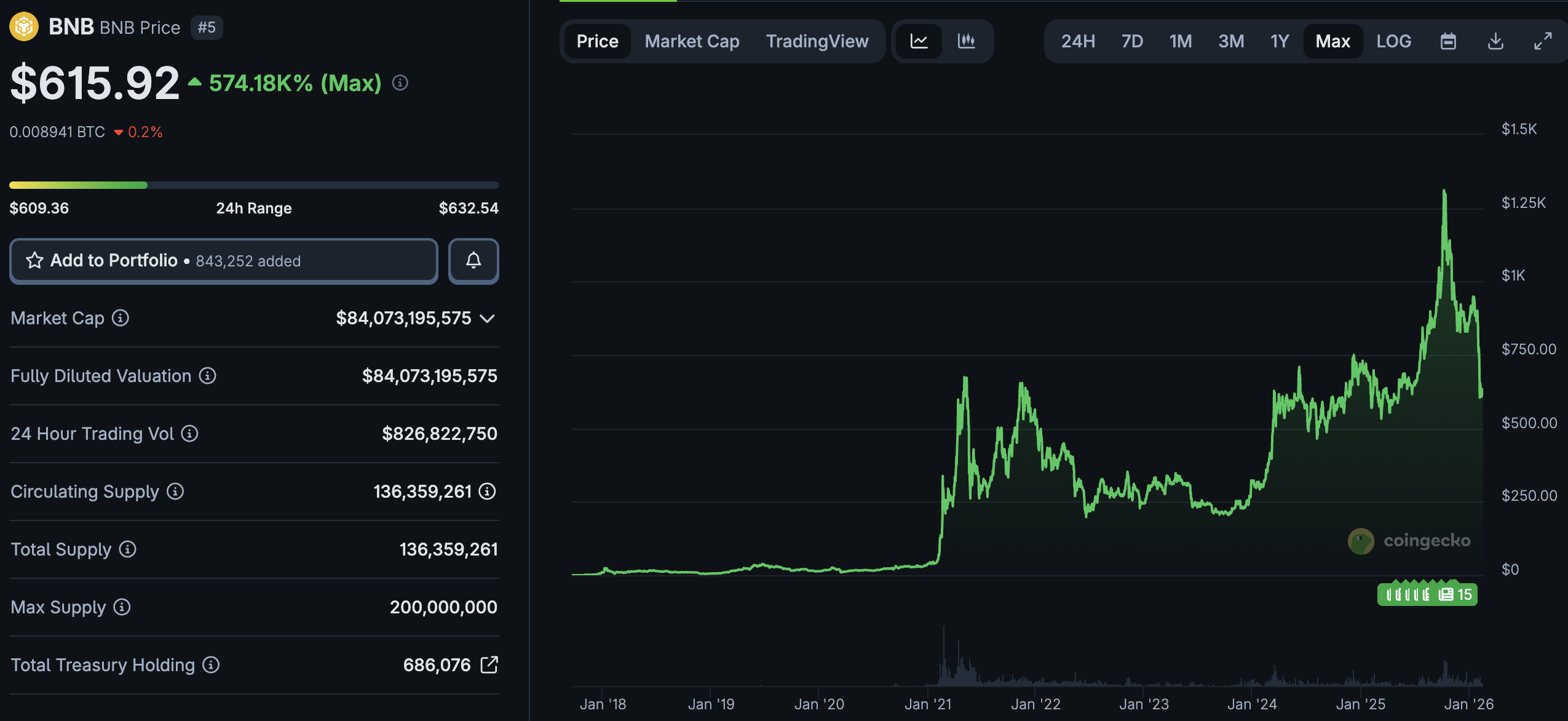Expand chart to fullscreen
Image resolution: width=1568 pixels, height=721 pixels.
[x=1543, y=41]
